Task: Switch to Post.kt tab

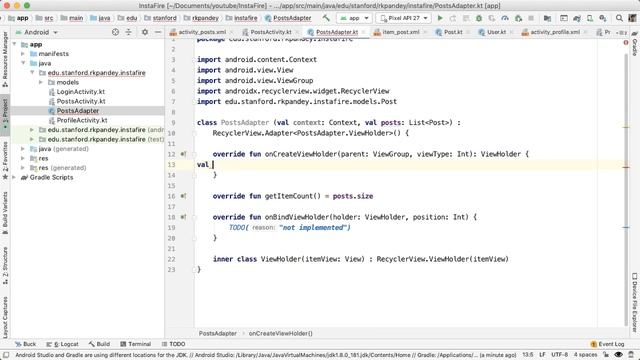Action: (x=452, y=32)
